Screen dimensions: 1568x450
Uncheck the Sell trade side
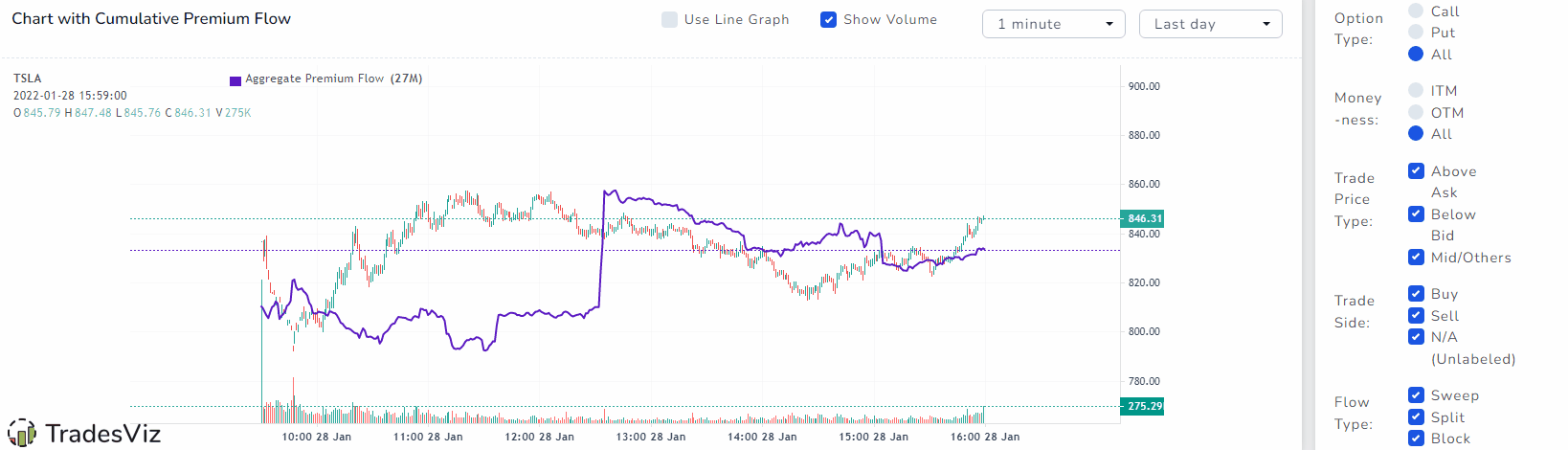pyautogui.click(x=1417, y=315)
